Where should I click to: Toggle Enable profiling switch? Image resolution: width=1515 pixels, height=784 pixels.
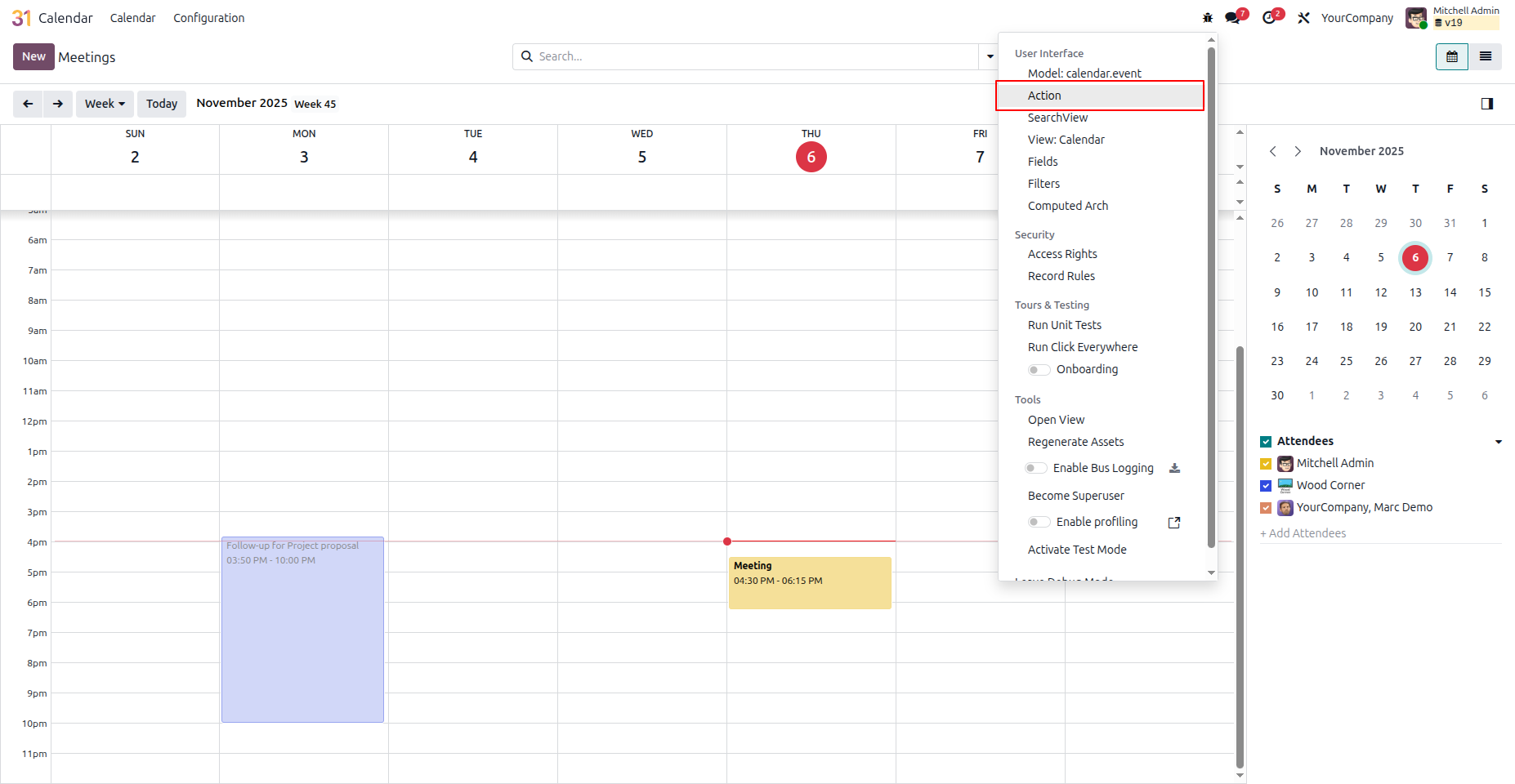click(x=1039, y=522)
